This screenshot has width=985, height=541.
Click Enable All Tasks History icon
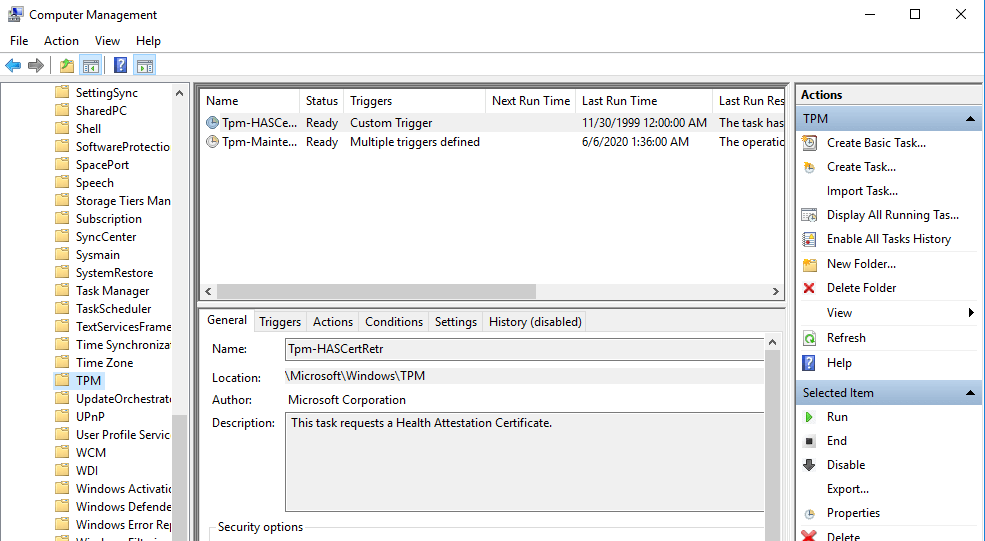(810, 239)
